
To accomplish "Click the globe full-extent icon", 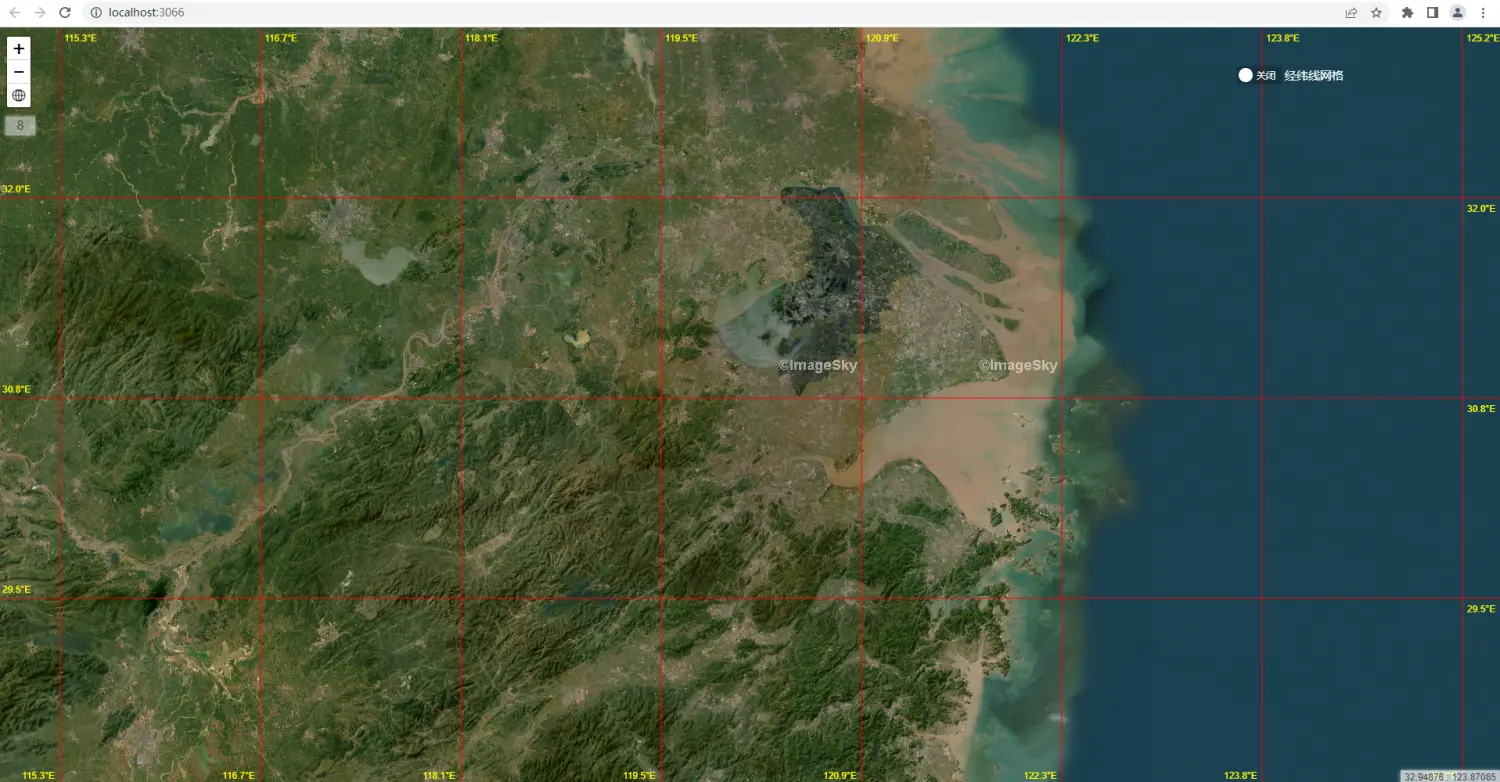I will (x=19, y=96).
